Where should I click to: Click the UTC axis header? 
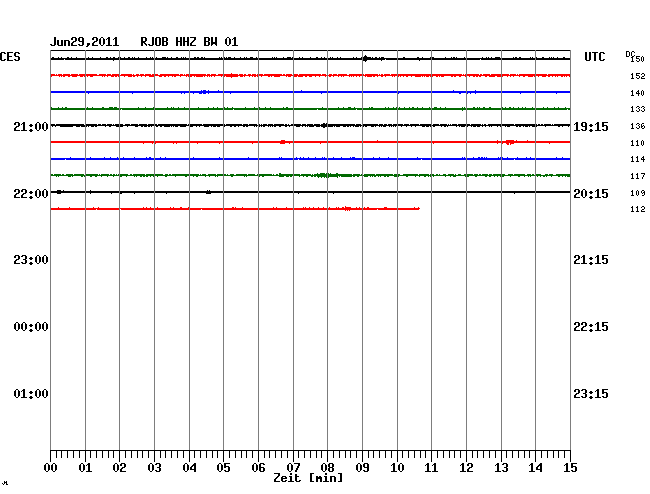(594, 57)
